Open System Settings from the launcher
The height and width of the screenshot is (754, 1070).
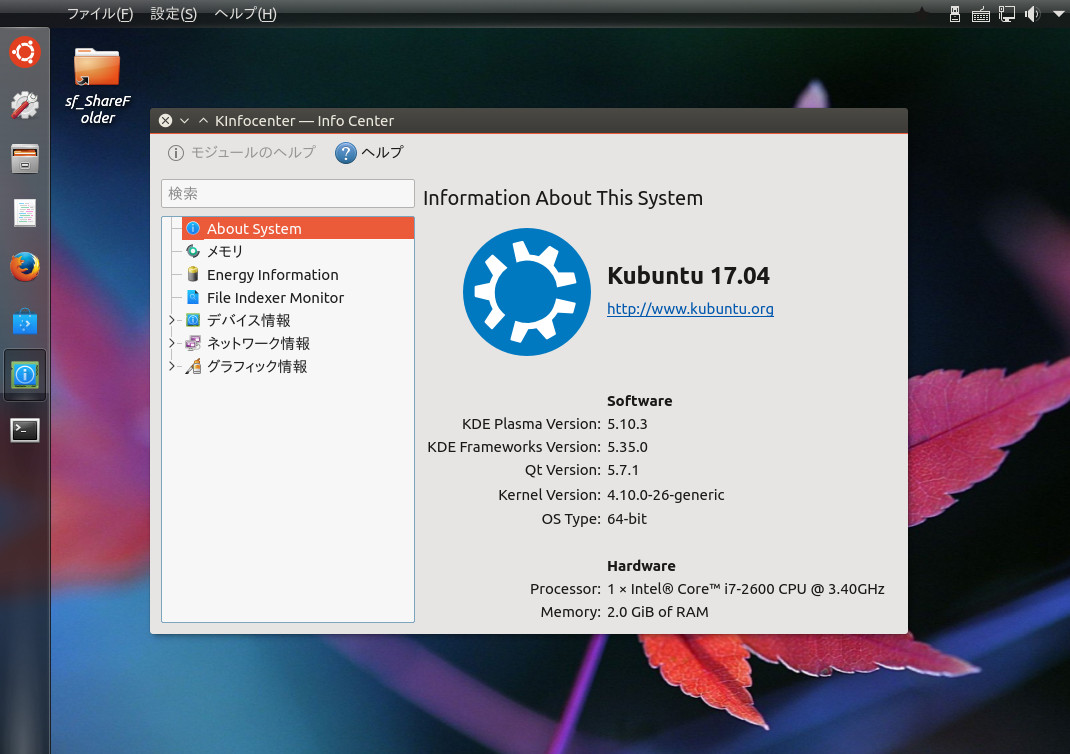25,105
